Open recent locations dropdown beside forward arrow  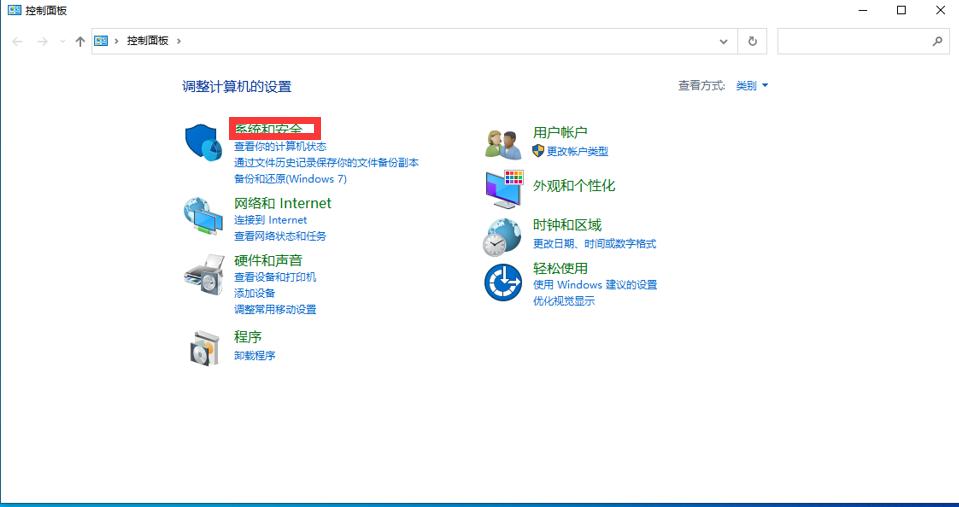(x=61, y=42)
